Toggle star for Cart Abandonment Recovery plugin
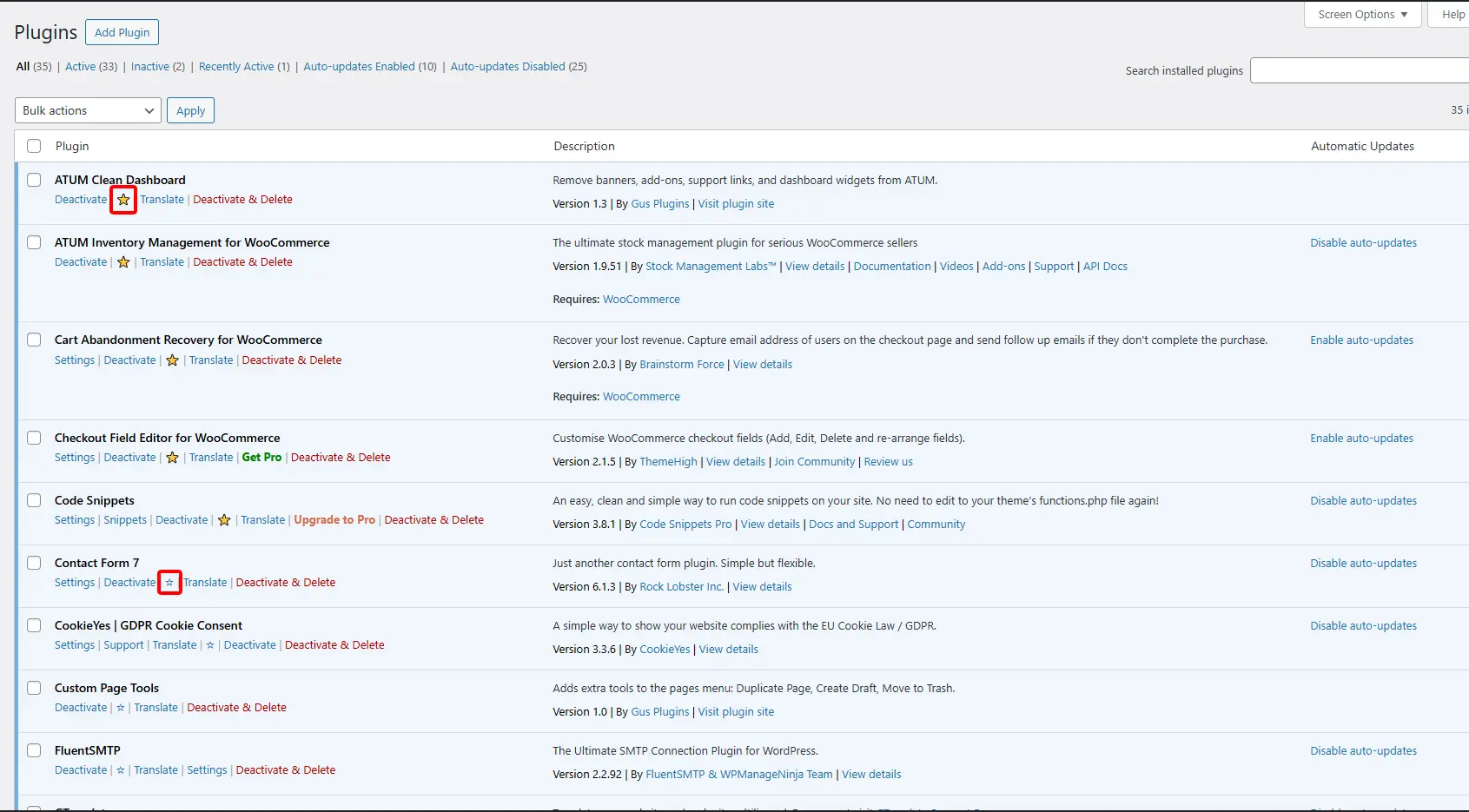 tap(172, 360)
